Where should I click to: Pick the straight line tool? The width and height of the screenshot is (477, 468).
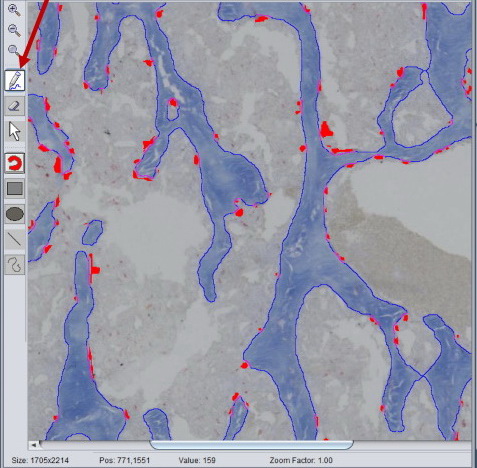point(15,239)
